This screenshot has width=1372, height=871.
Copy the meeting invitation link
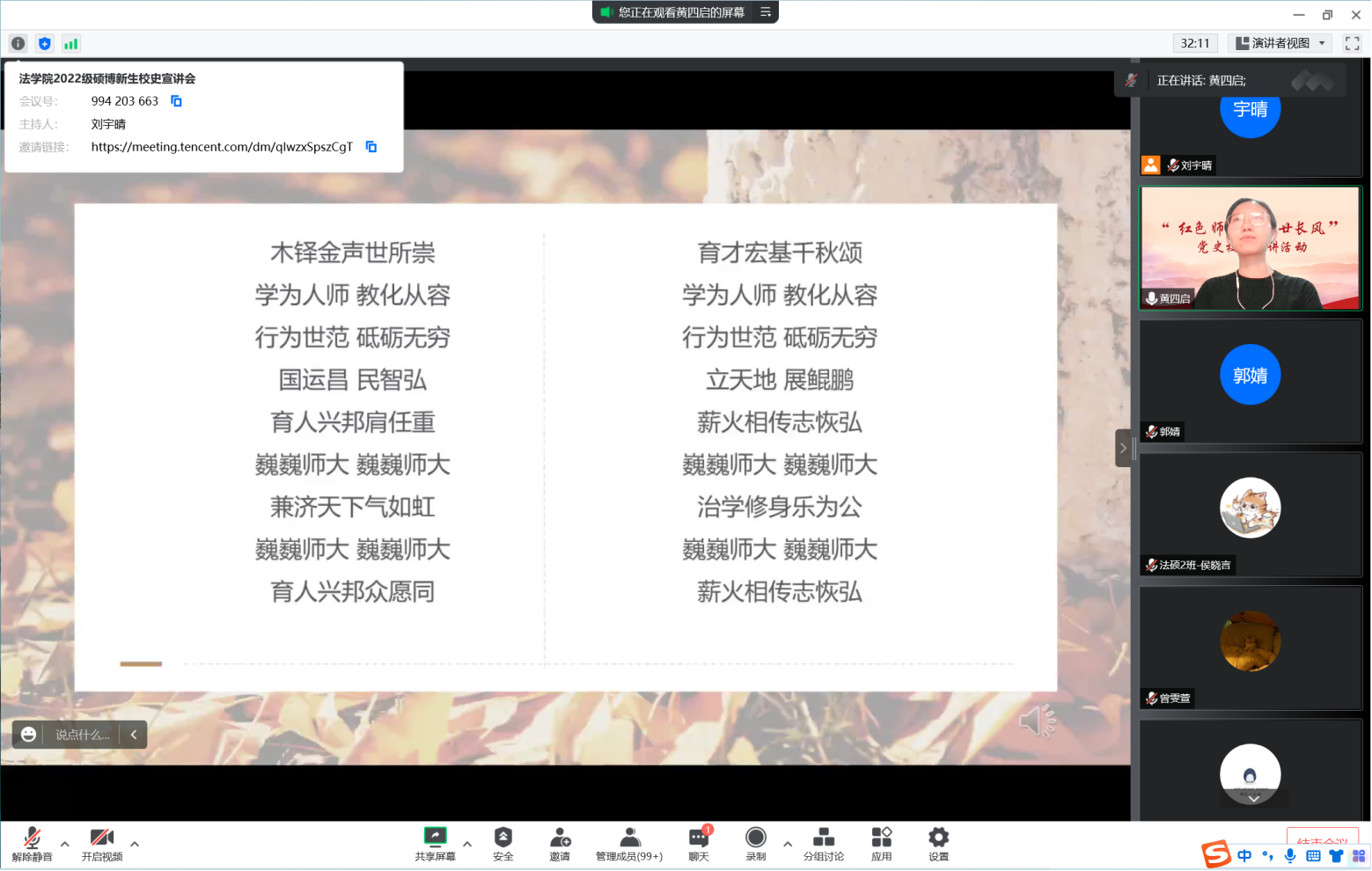point(371,147)
